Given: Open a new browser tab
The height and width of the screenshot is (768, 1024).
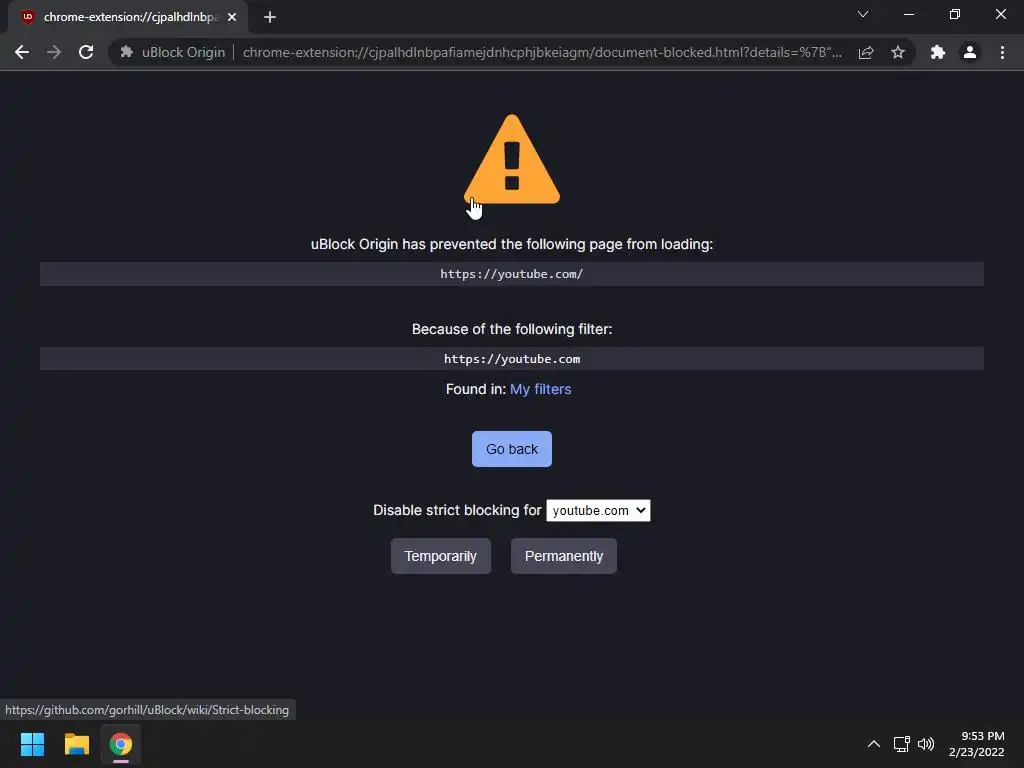Looking at the screenshot, I should pos(270,17).
